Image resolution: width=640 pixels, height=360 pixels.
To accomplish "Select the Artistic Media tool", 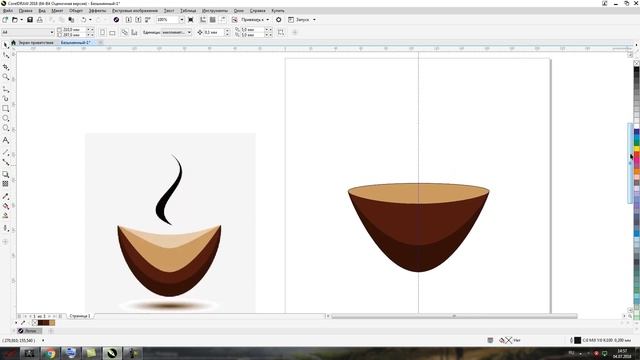I will coord(5,98).
